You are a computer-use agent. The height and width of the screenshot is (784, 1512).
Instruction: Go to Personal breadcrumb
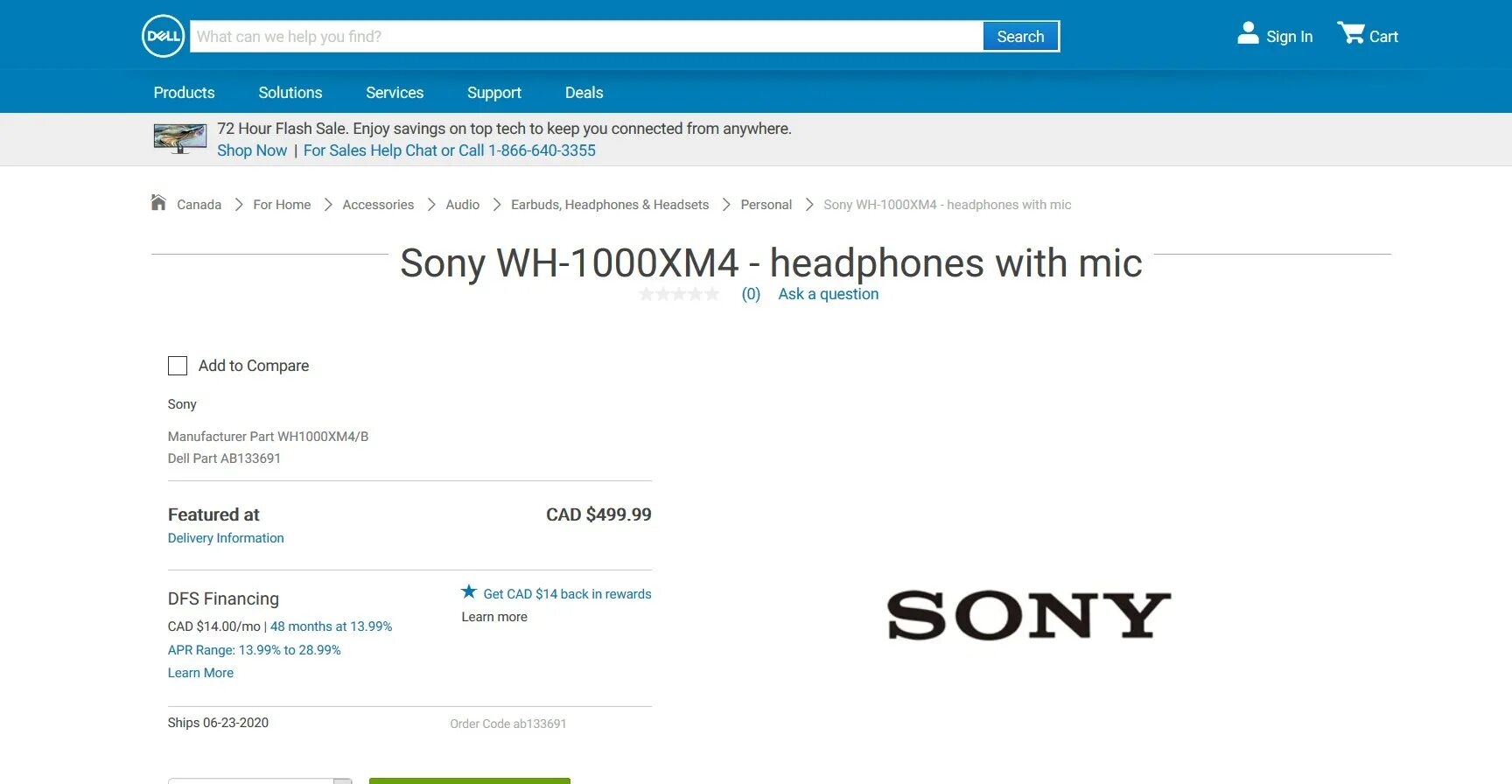(x=766, y=205)
